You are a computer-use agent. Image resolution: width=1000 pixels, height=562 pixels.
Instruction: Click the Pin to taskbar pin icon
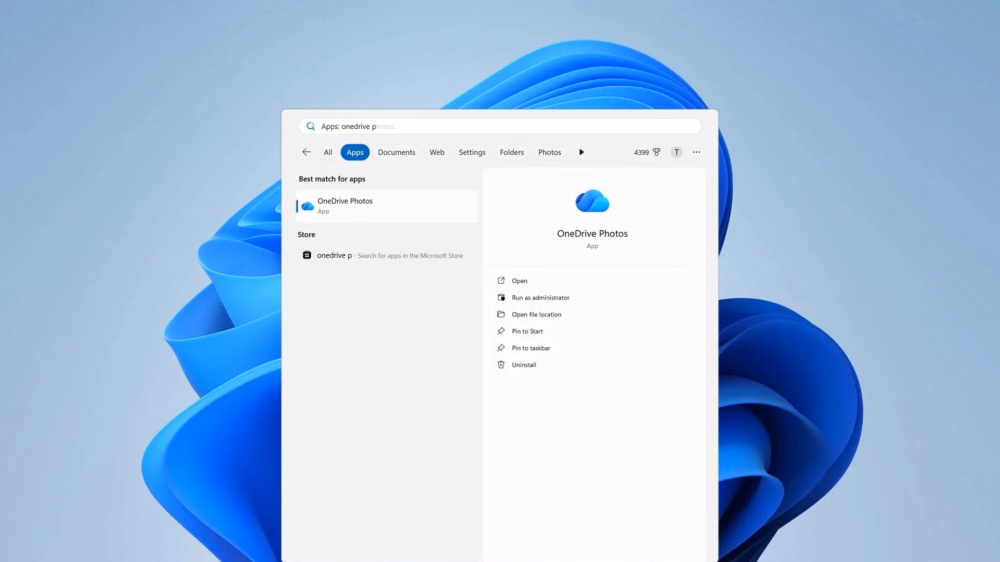pyautogui.click(x=501, y=348)
